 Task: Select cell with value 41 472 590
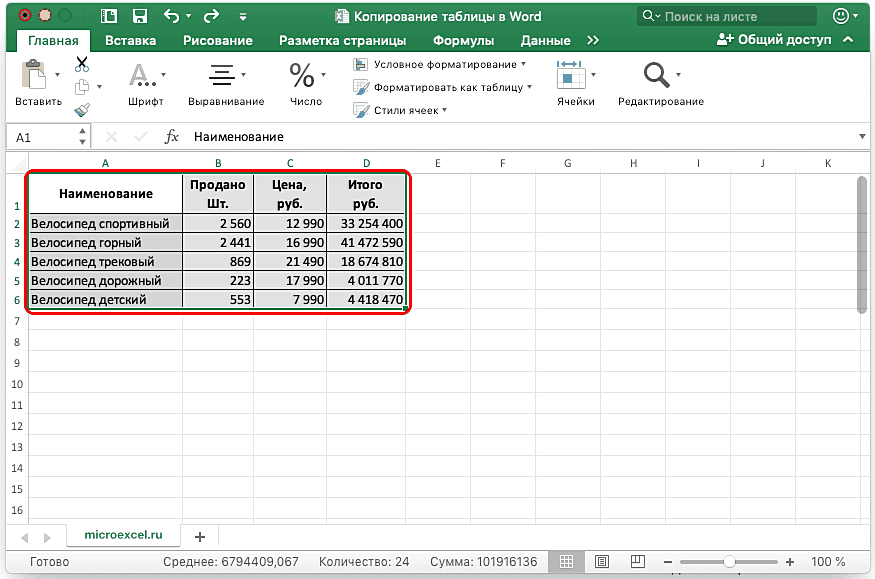coord(366,243)
